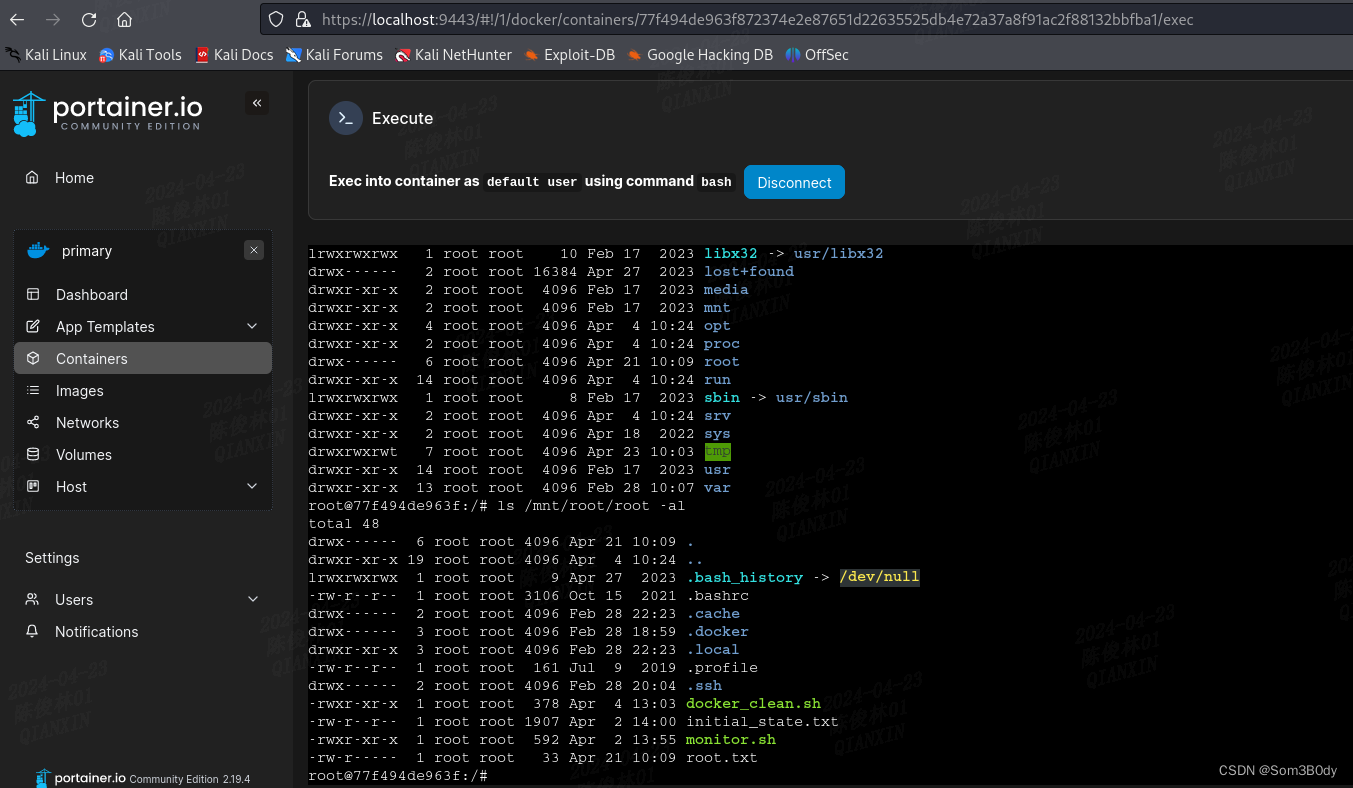Open App Templates in the sidebar
Viewport: 1353px width, 788px height.
105,327
